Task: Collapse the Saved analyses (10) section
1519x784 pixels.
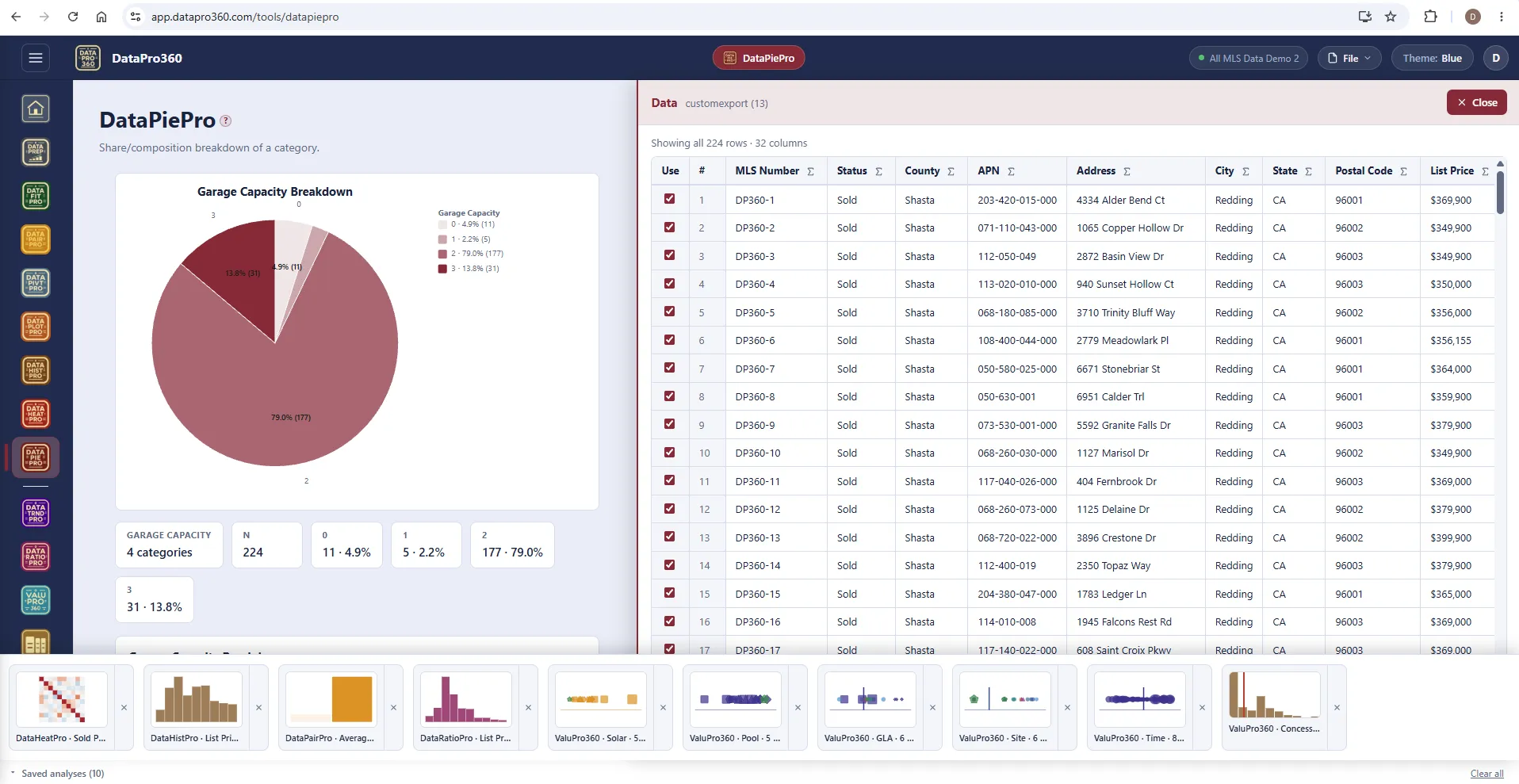Action: 57,773
